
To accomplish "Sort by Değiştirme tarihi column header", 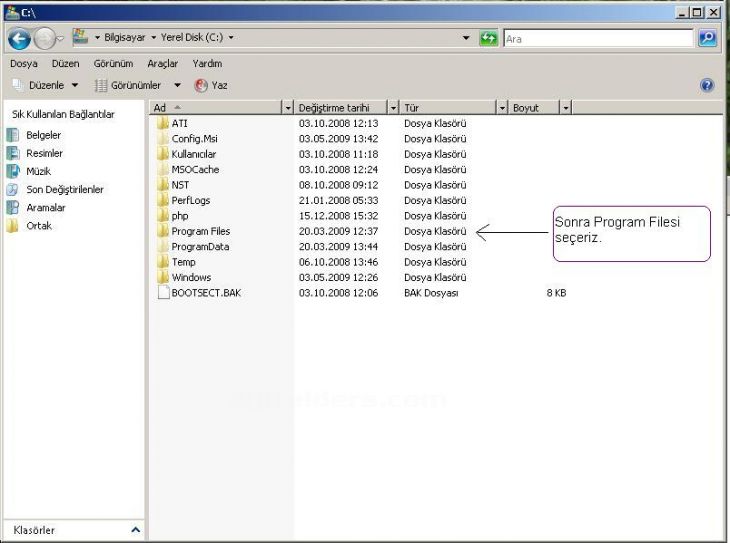I will (x=341, y=108).
